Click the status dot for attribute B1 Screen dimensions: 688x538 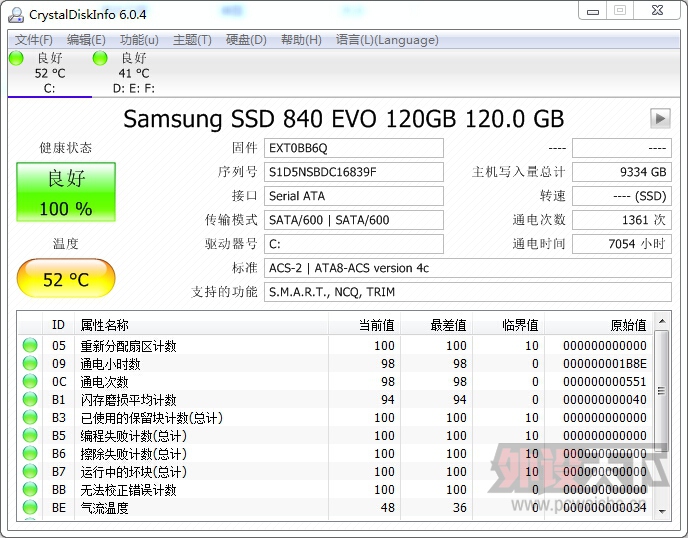tap(30, 399)
